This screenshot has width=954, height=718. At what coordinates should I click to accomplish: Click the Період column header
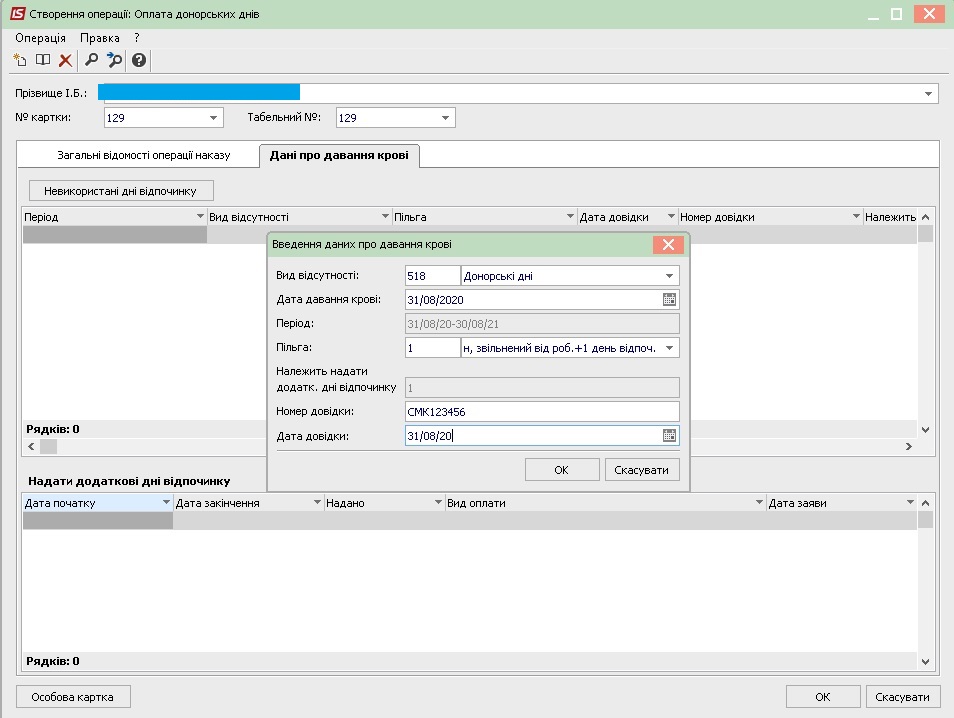(x=114, y=217)
